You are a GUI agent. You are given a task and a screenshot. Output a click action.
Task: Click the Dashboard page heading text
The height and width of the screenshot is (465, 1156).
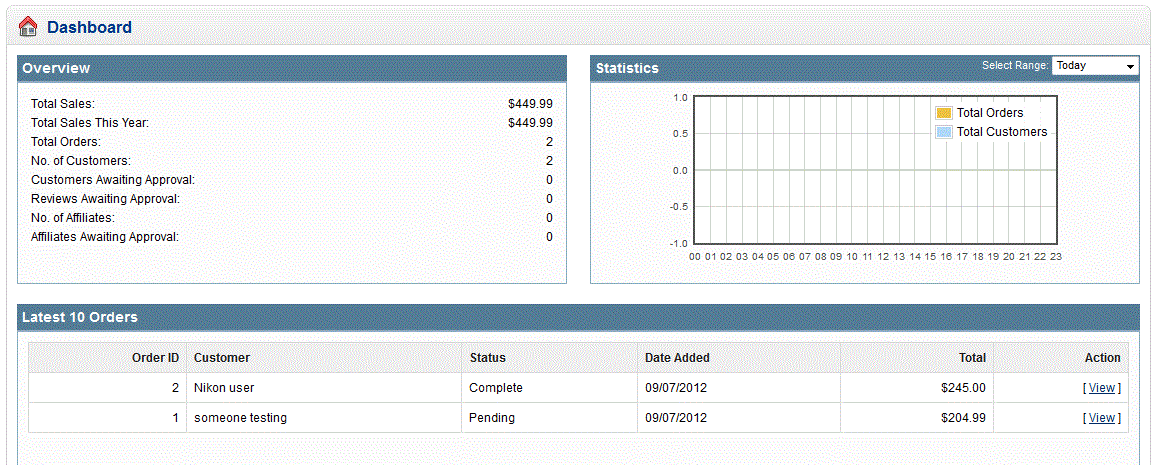[89, 27]
